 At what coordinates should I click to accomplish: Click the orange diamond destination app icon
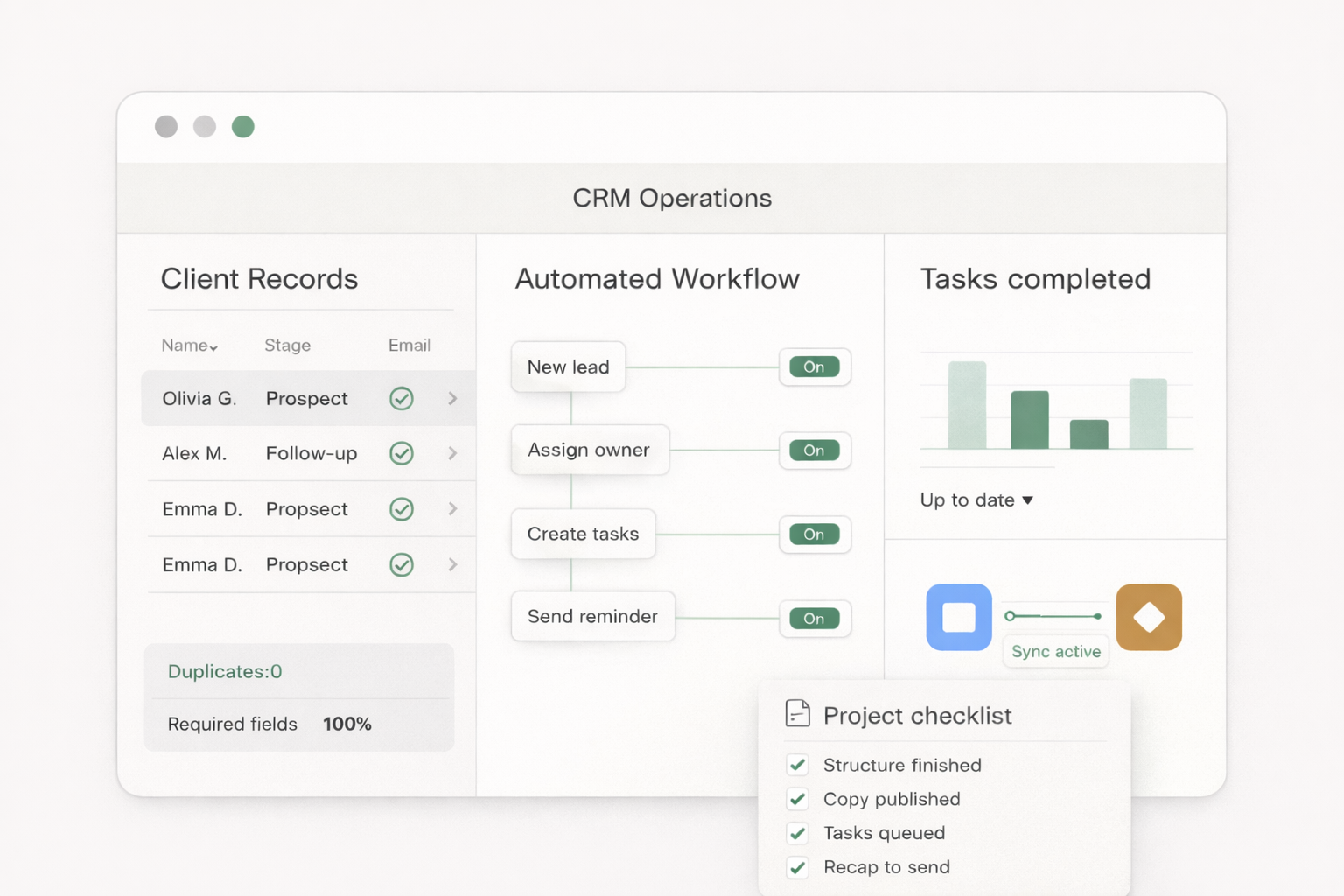1149,617
